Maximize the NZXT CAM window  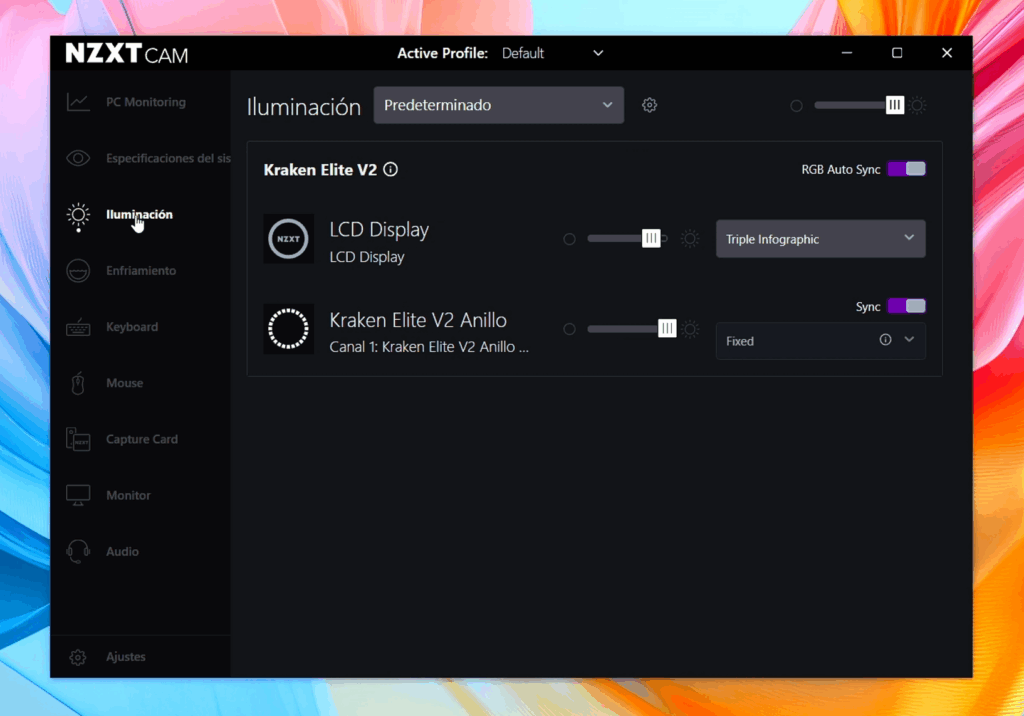tap(897, 53)
